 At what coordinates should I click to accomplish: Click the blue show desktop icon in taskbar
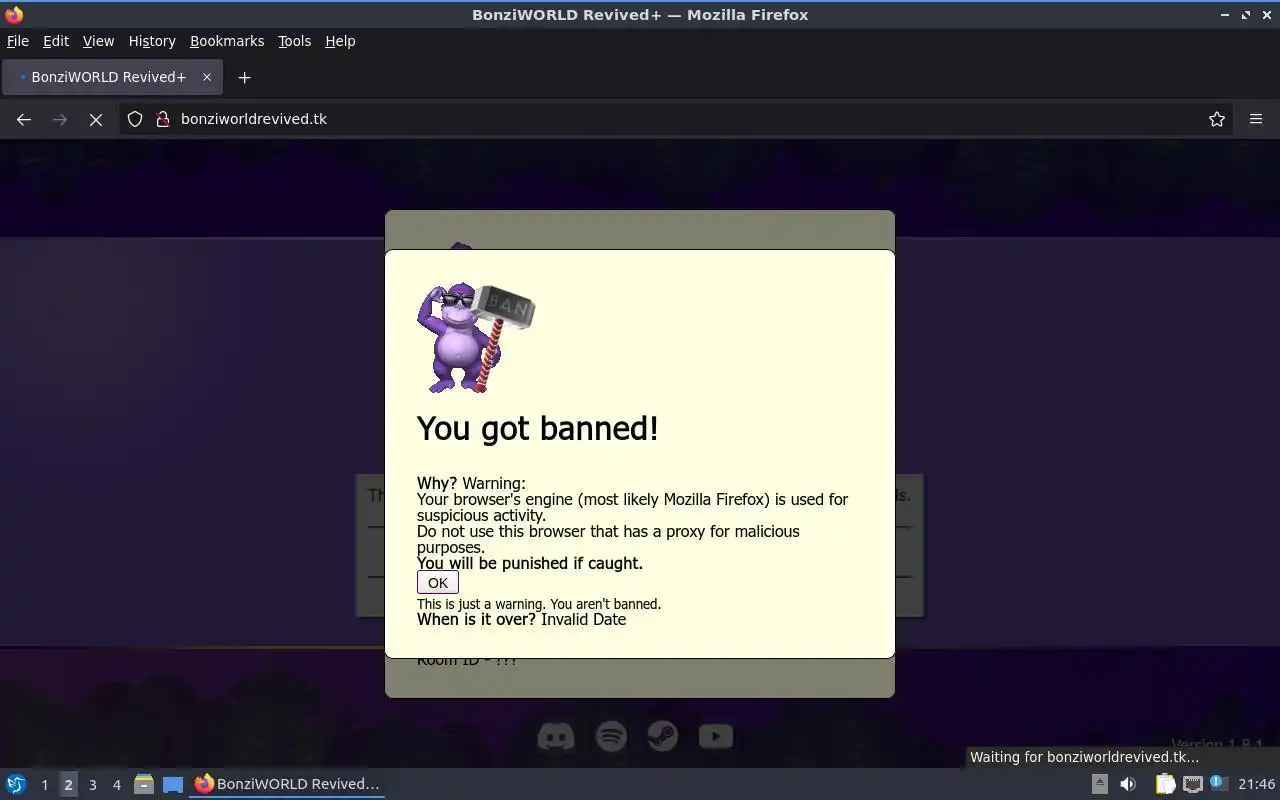click(173, 785)
